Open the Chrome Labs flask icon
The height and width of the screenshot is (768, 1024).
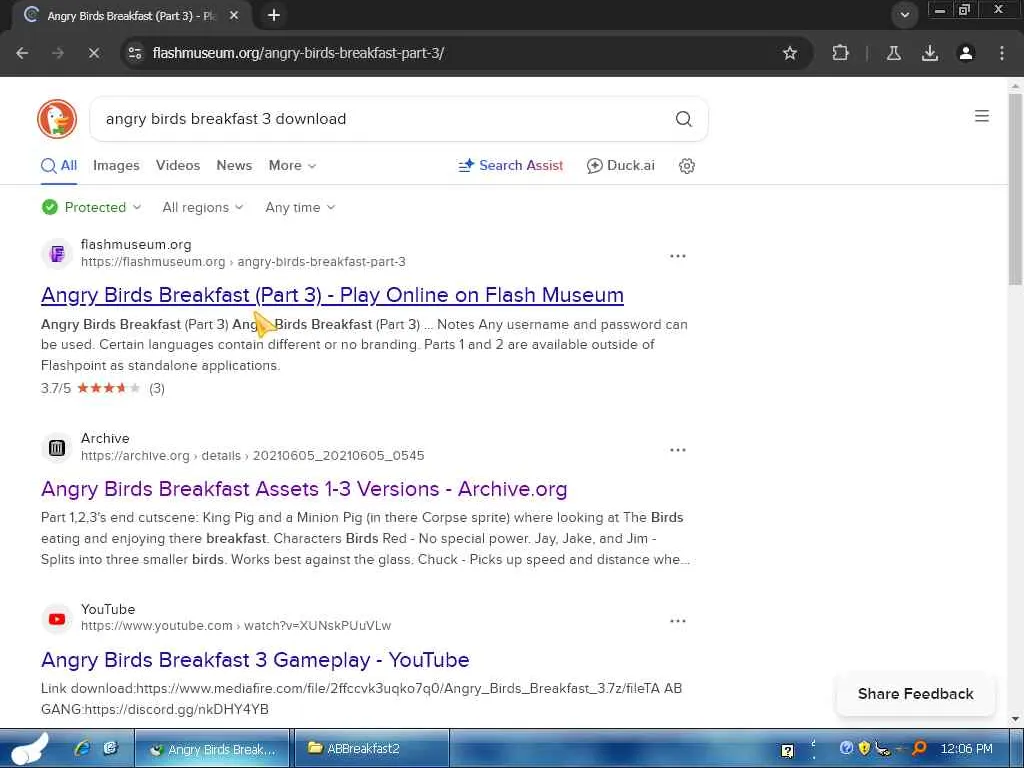pyautogui.click(x=894, y=54)
